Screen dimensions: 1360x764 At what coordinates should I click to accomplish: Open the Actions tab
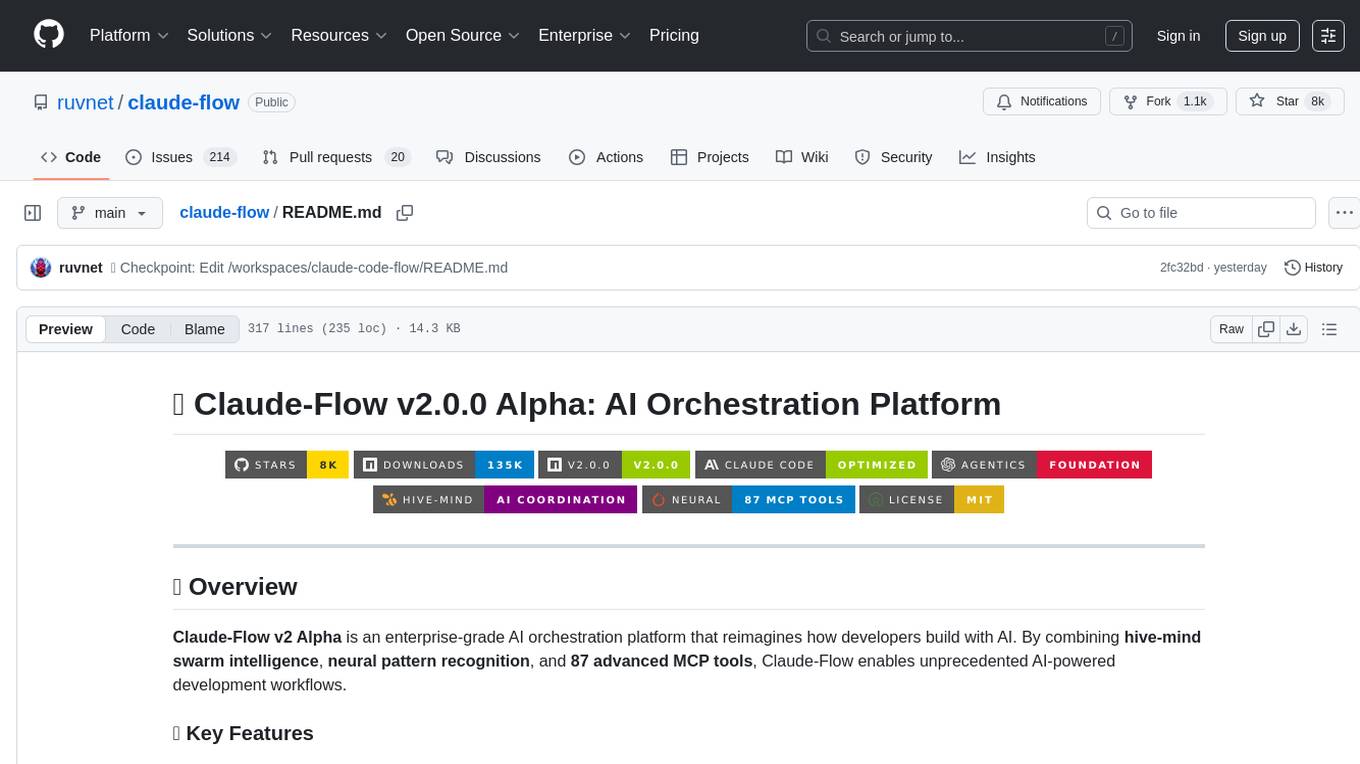tap(606, 157)
